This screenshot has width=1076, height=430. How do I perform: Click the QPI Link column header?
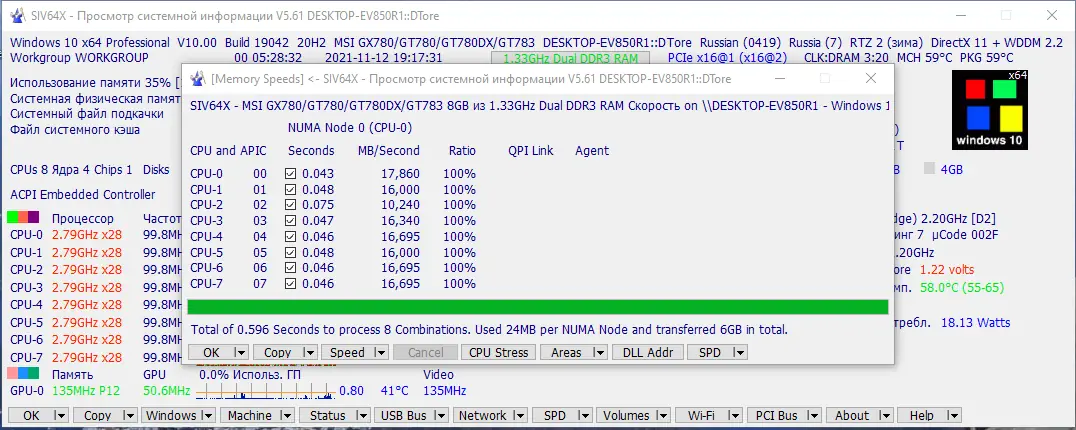click(x=530, y=150)
